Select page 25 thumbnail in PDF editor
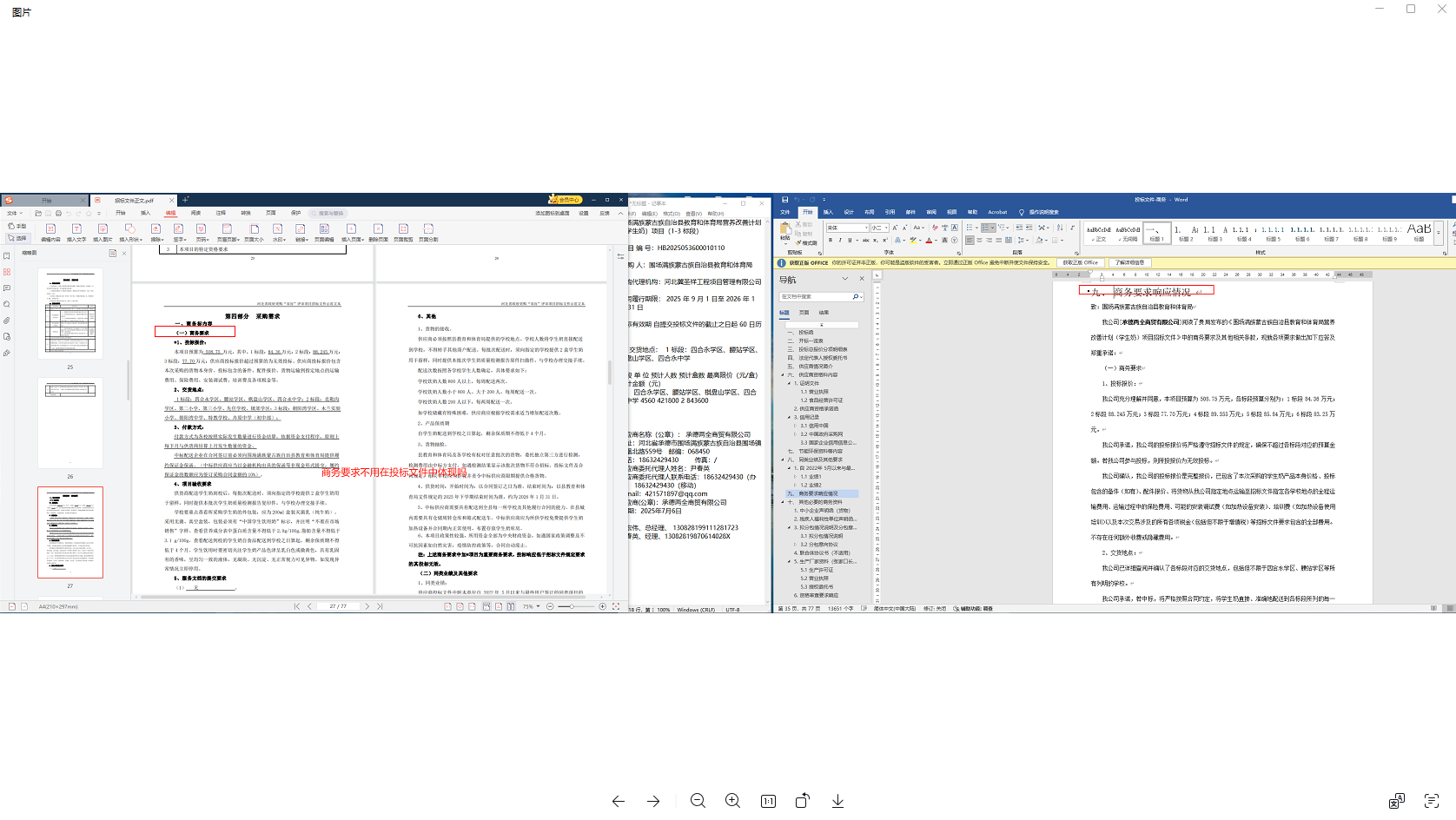Screen dimensions: 1456x820 pyautogui.click(x=70, y=314)
